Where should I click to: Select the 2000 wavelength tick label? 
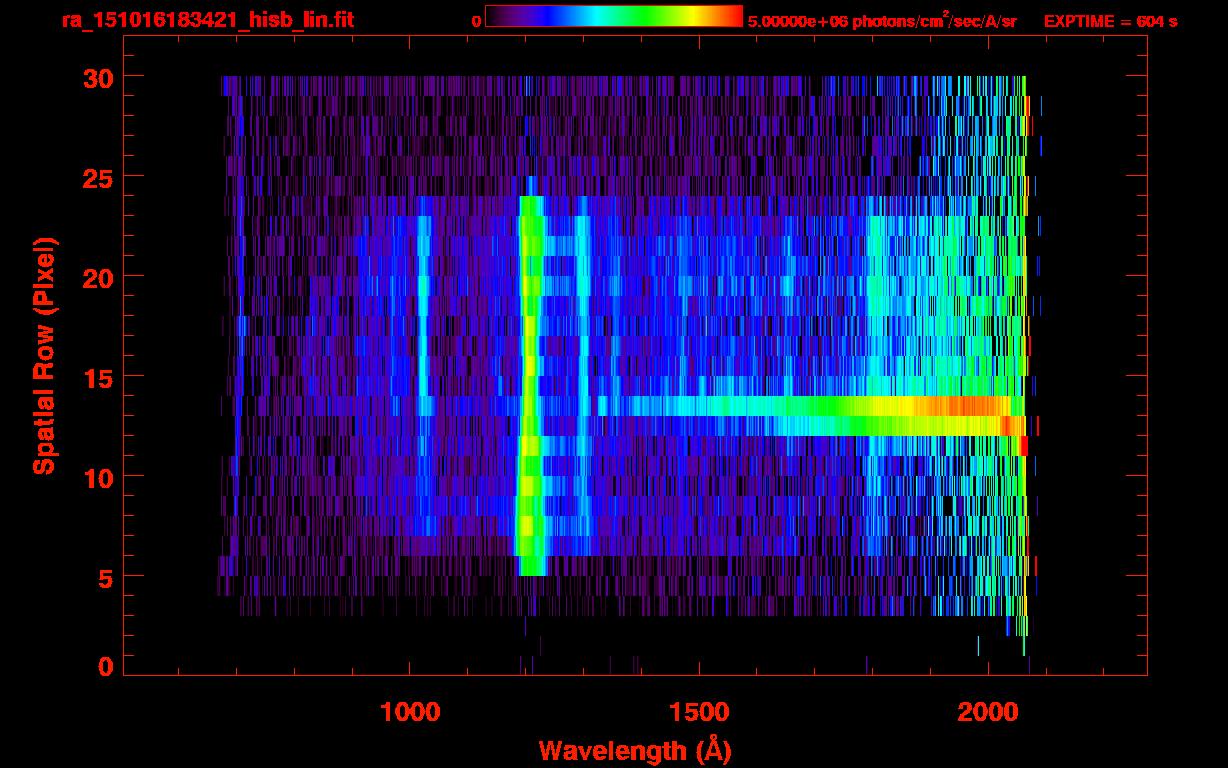[988, 712]
